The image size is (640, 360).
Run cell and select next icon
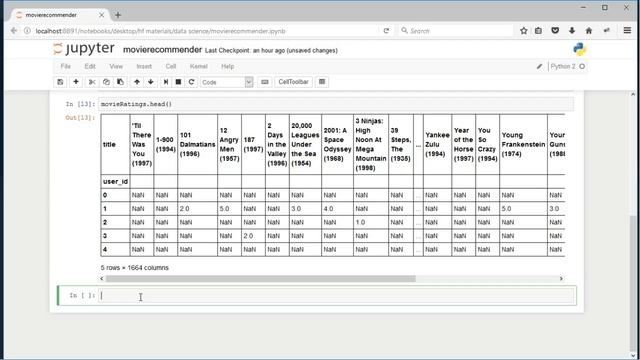pyautogui.click(x=166, y=82)
